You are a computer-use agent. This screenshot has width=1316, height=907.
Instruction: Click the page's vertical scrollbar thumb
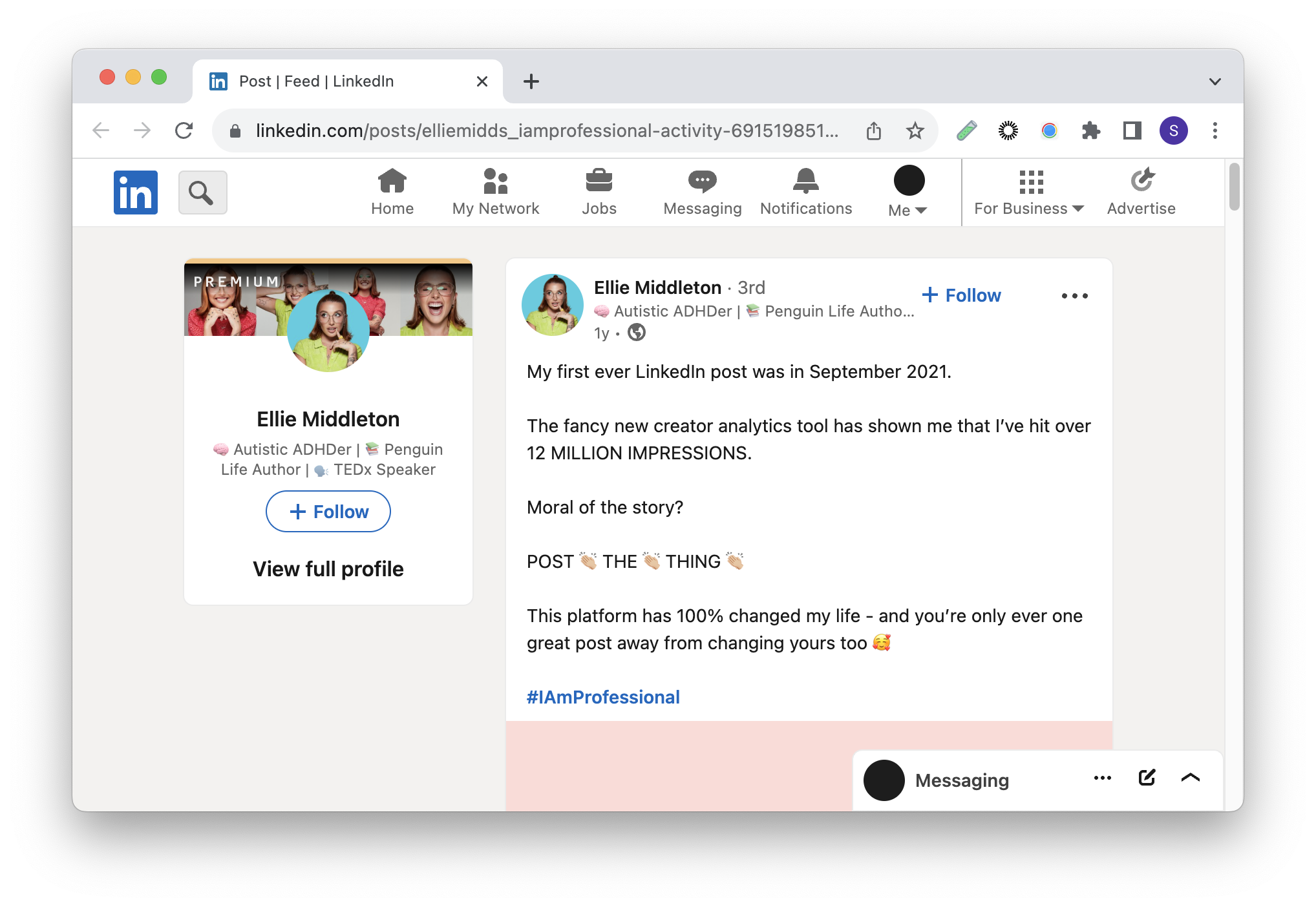1234,187
